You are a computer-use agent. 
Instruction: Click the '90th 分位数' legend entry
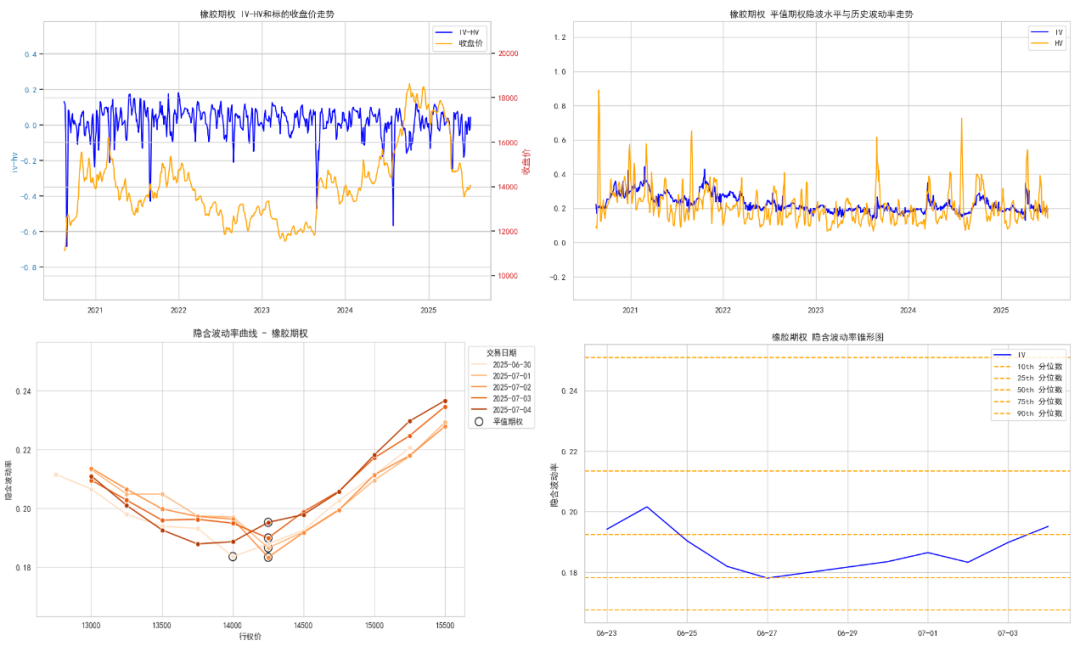(1029, 413)
